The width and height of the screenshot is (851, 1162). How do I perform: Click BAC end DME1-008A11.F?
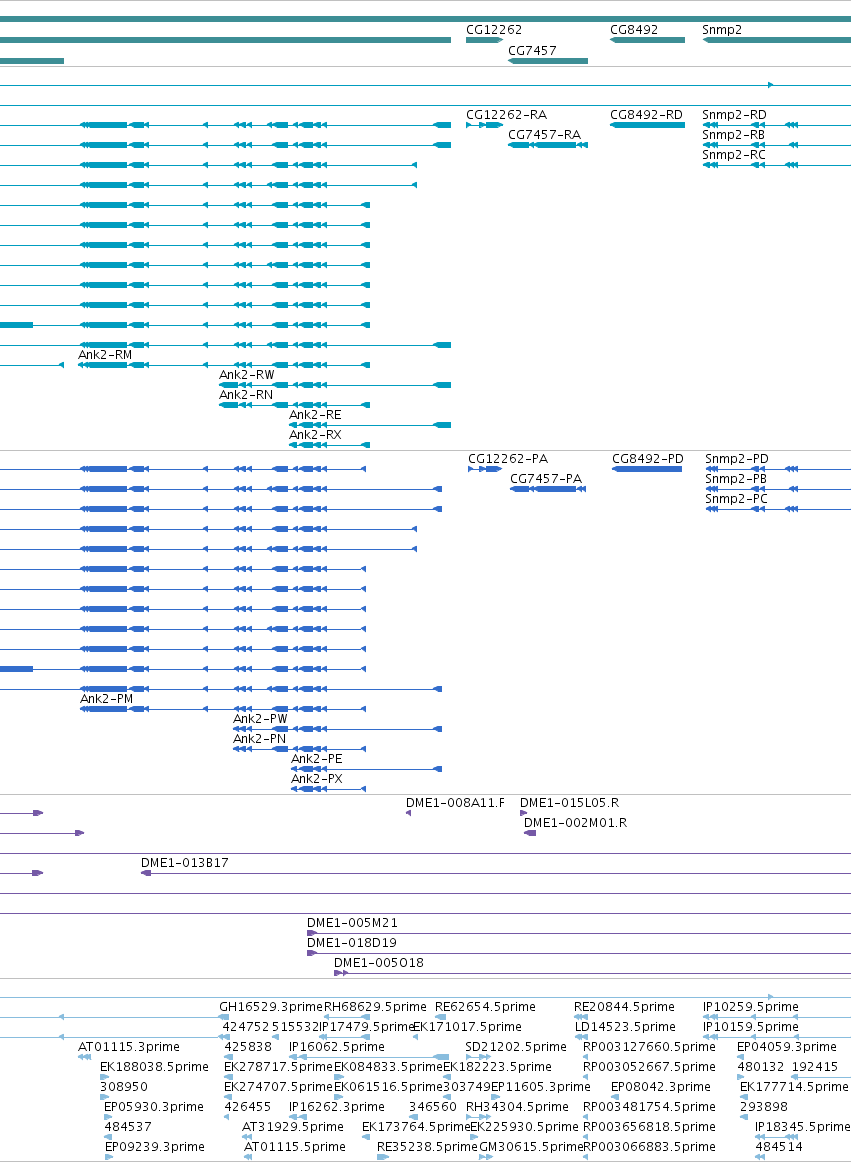click(x=408, y=813)
